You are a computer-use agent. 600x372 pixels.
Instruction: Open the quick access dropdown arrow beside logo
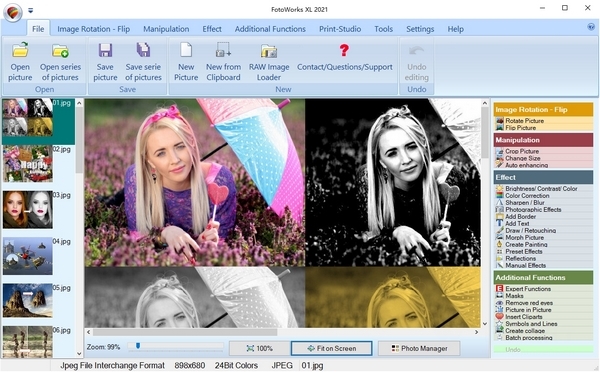(30, 10)
